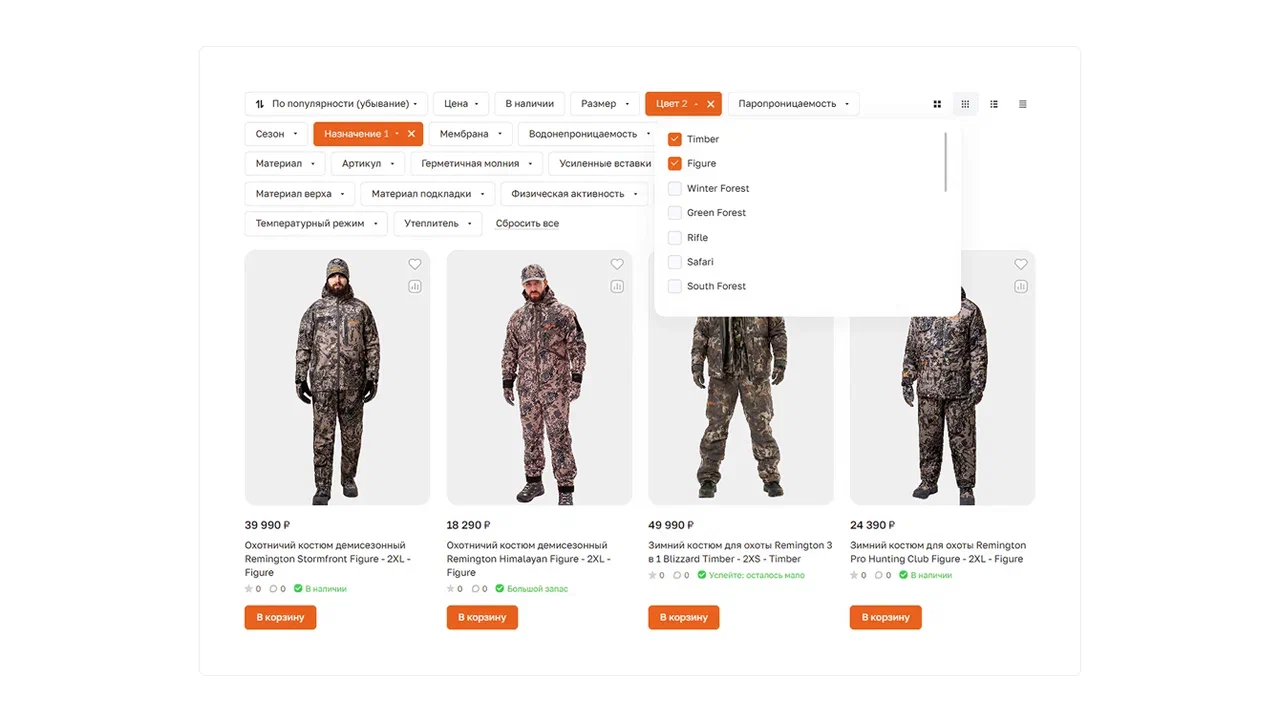Compare the Pro Hunting Club suit

point(1021,287)
